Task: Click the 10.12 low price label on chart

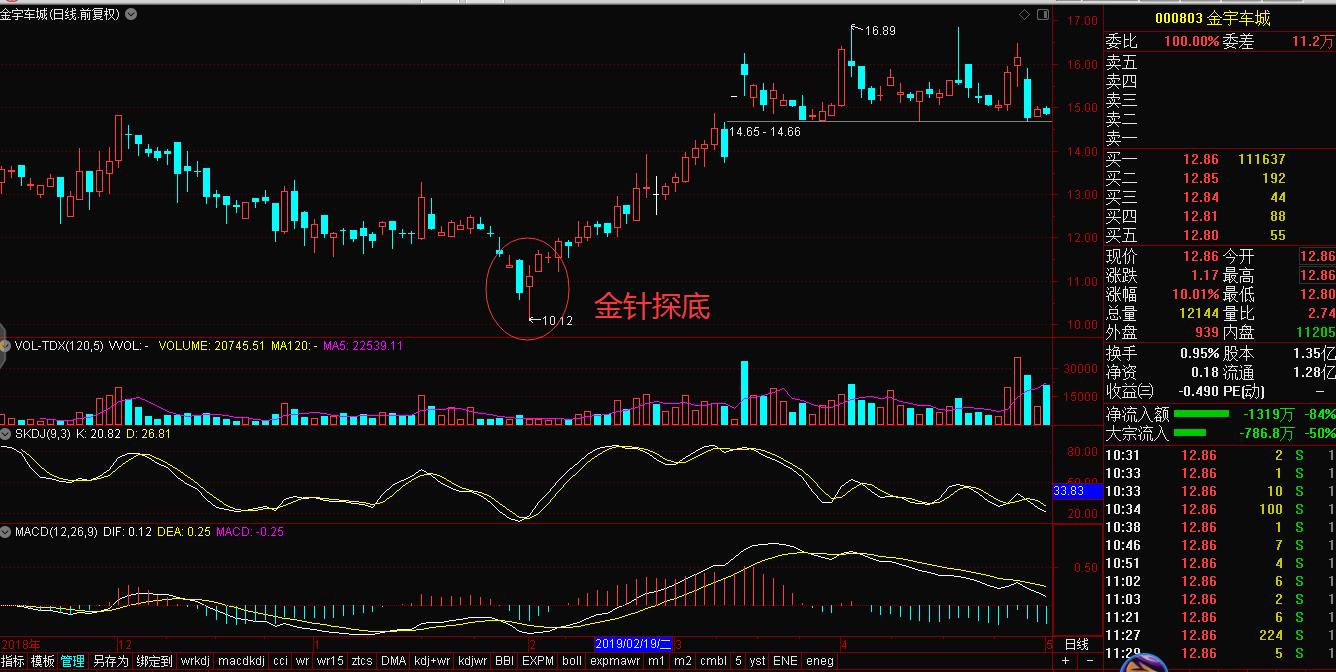Action: tap(557, 321)
